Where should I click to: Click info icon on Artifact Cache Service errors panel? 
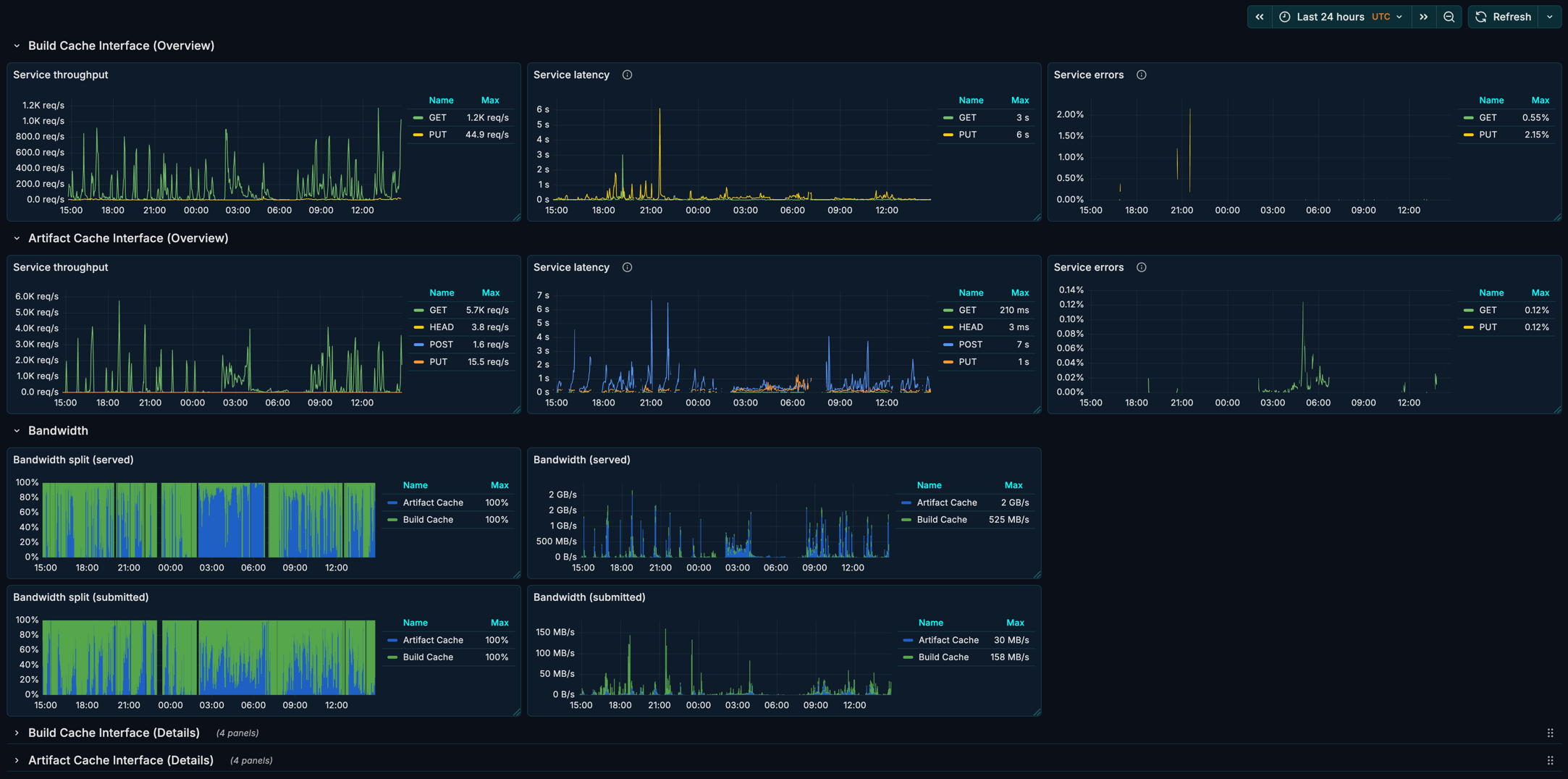[x=1142, y=267]
